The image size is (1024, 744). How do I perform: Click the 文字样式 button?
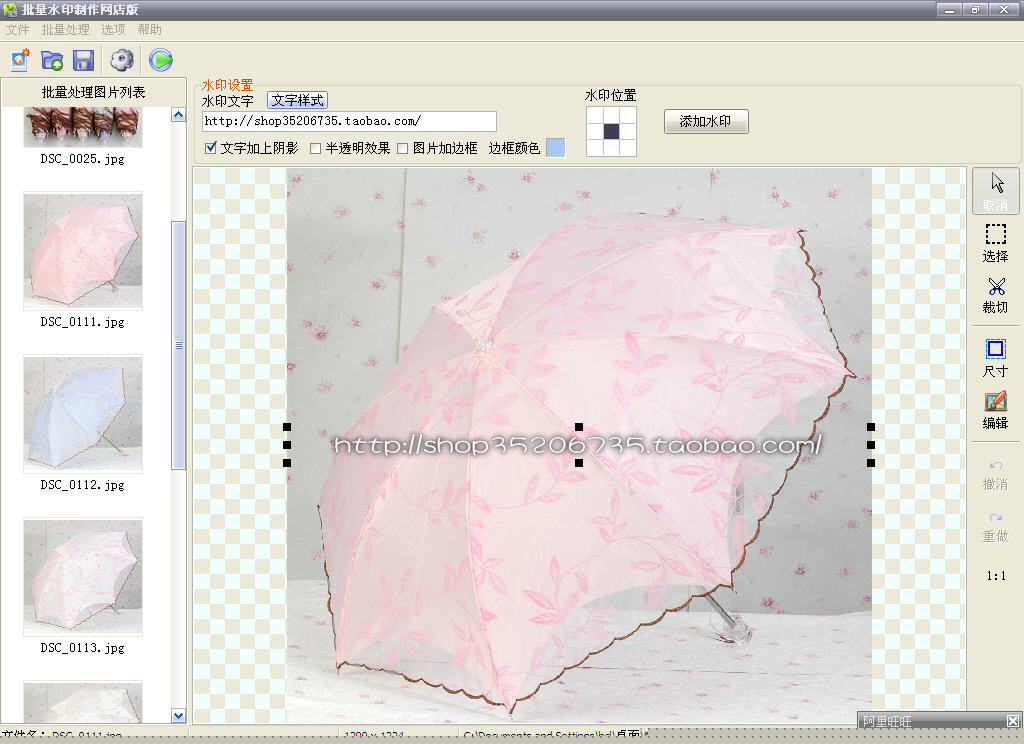pos(297,100)
